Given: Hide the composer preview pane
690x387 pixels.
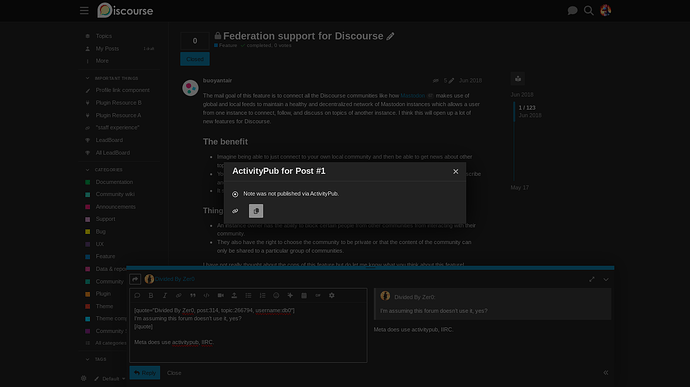Looking at the screenshot, I should 606,373.
